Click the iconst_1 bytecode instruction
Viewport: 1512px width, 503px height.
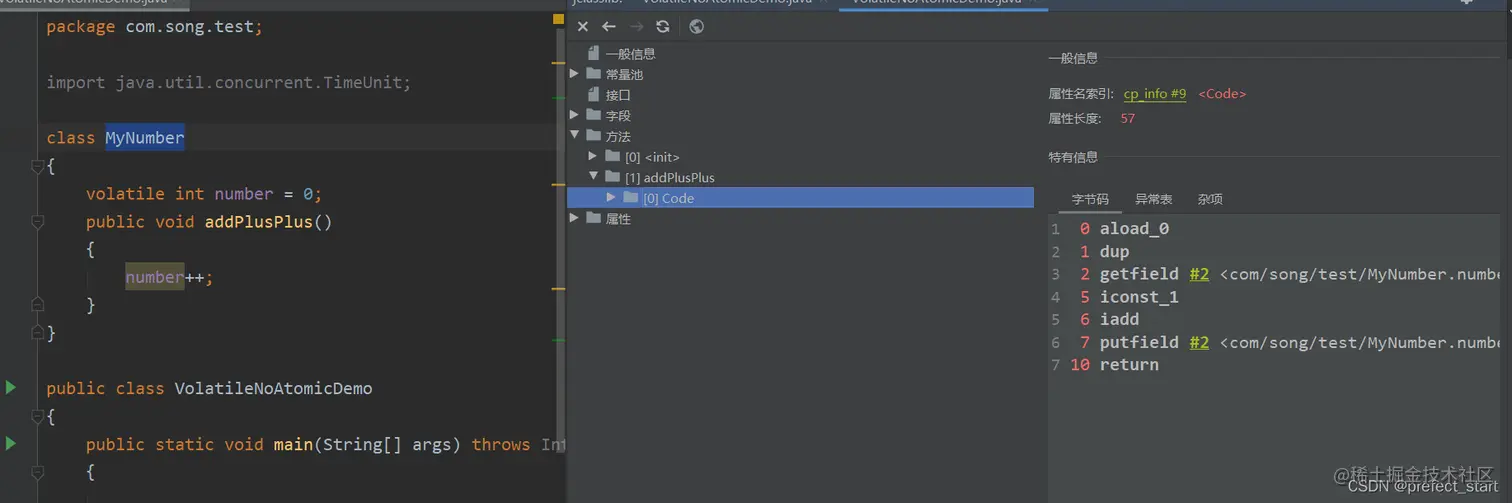click(1139, 297)
